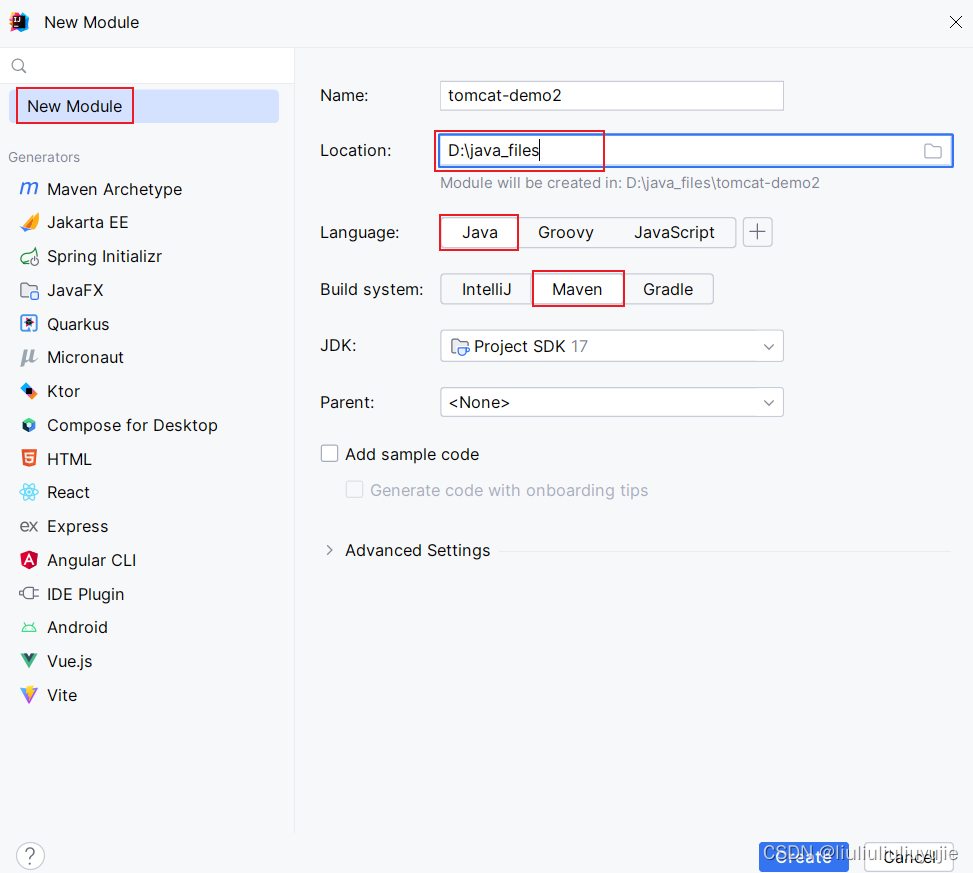The width and height of the screenshot is (973, 873).
Task: Open help via the question mark icon
Action: 30,856
